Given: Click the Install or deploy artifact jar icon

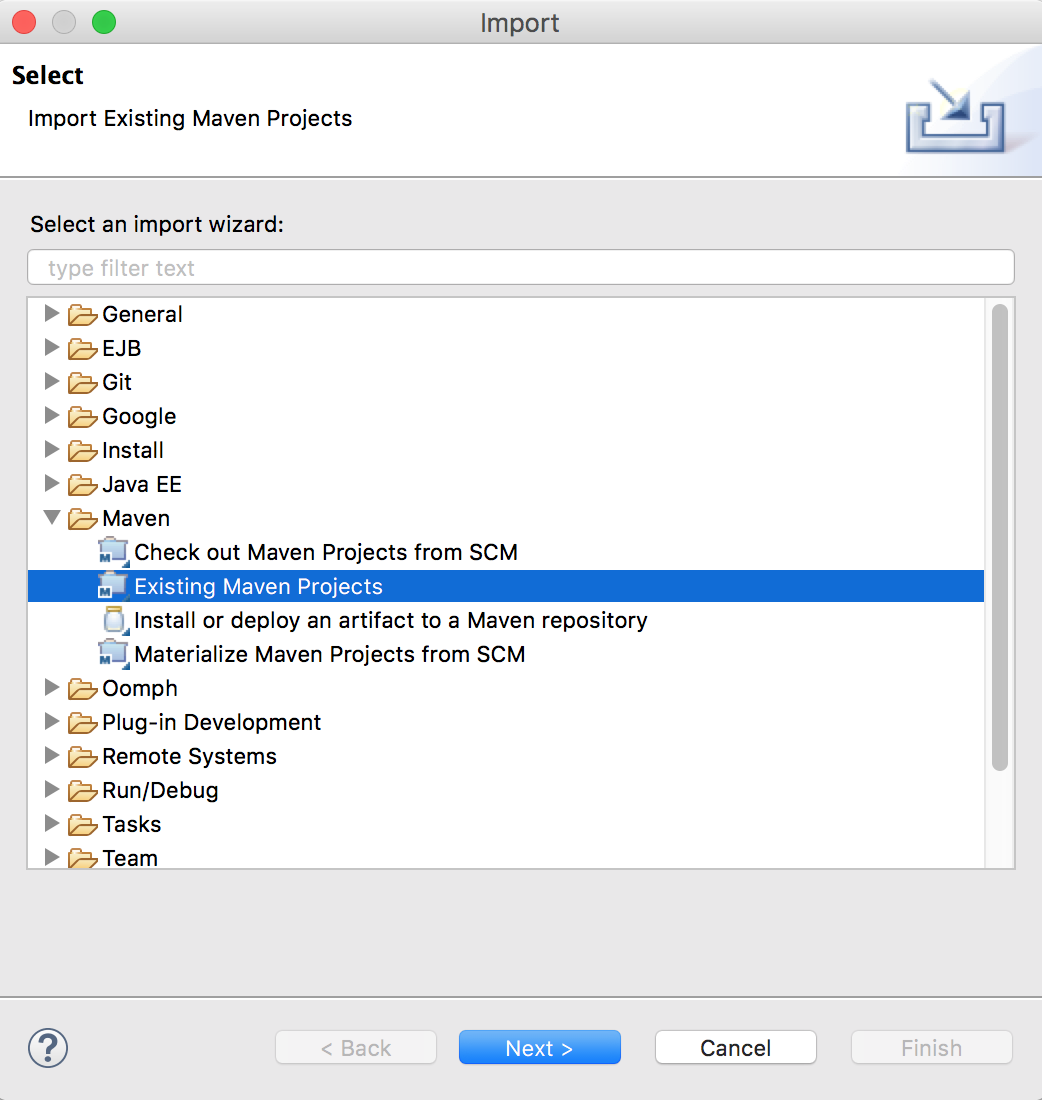Looking at the screenshot, I should pyautogui.click(x=115, y=620).
